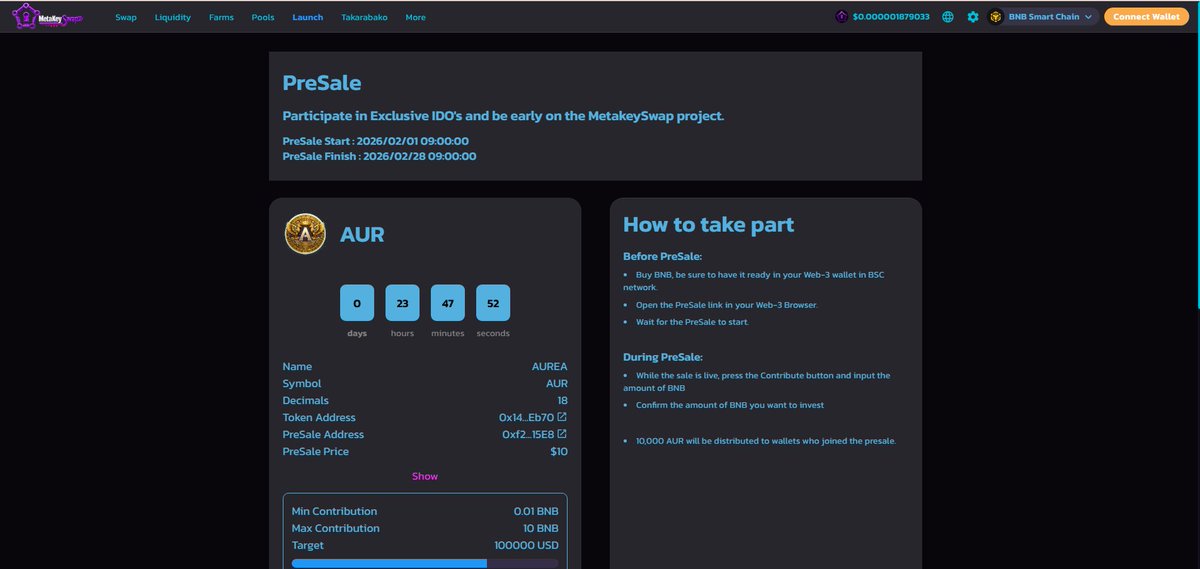Image resolution: width=1200 pixels, height=569 pixels.
Task: Click the Before PreSale: subheading
Action: [x=663, y=256]
